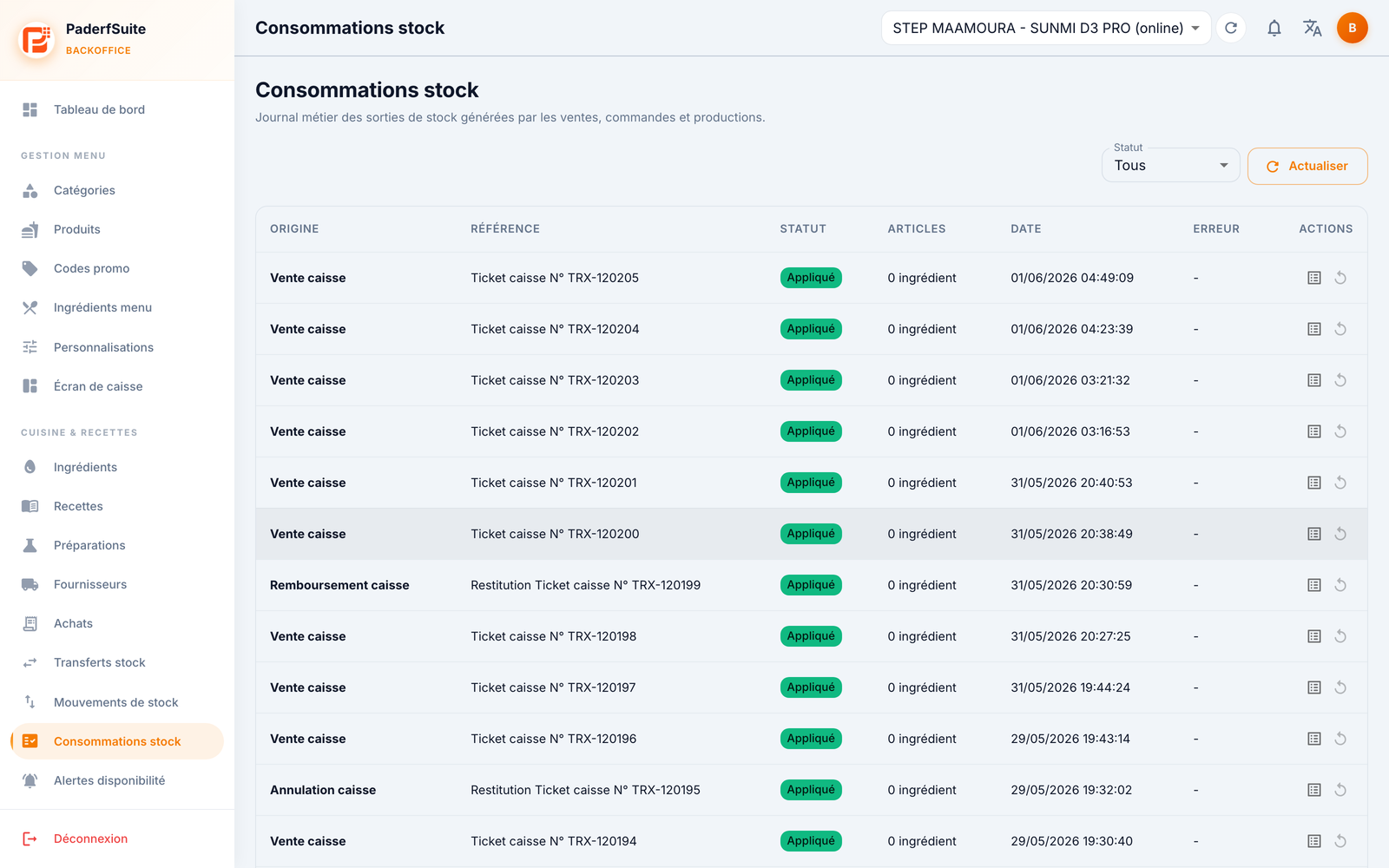Viewport: 1389px width, 868px height.
Task: Click 'Annulation caisse' origin cell
Action: 323,790
